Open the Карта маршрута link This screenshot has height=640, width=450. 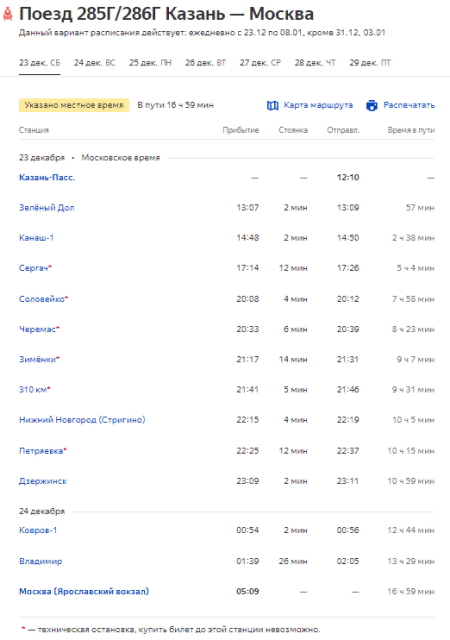(x=318, y=105)
